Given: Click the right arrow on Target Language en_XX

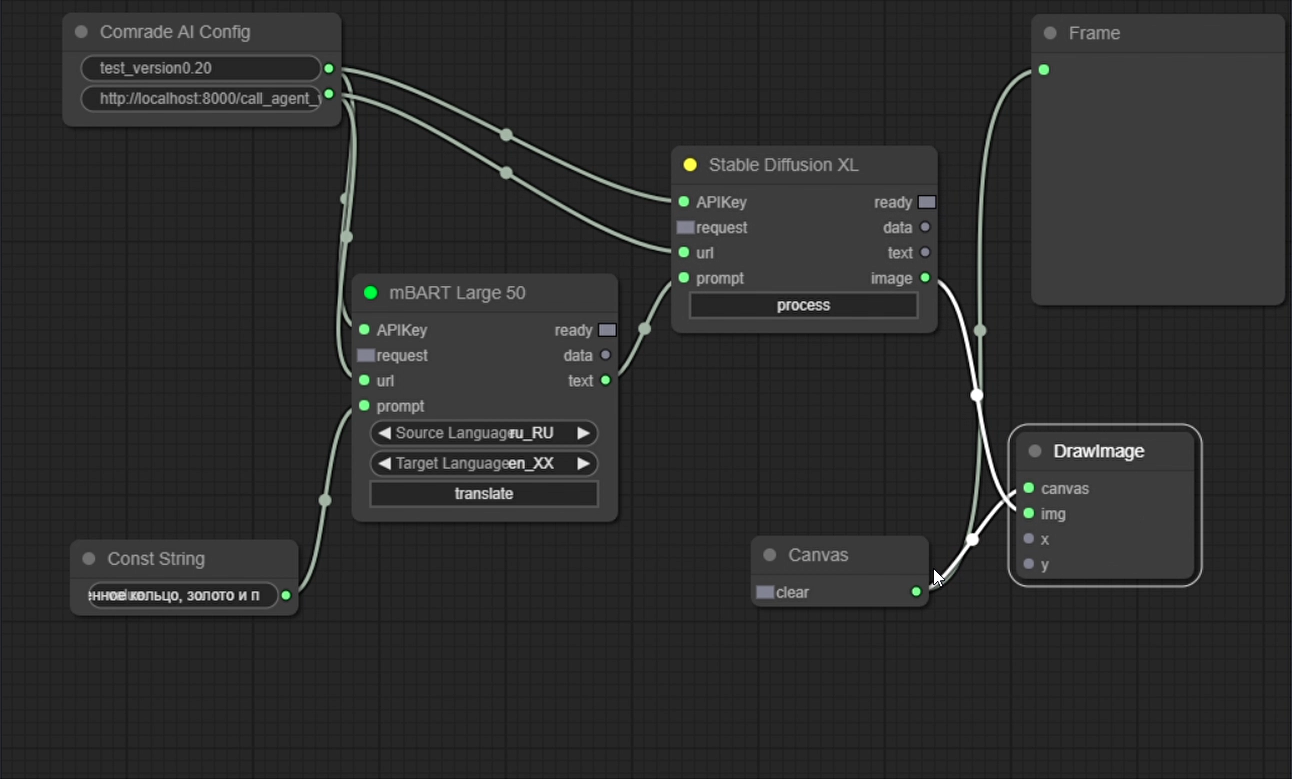Looking at the screenshot, I should pos(583,463).
